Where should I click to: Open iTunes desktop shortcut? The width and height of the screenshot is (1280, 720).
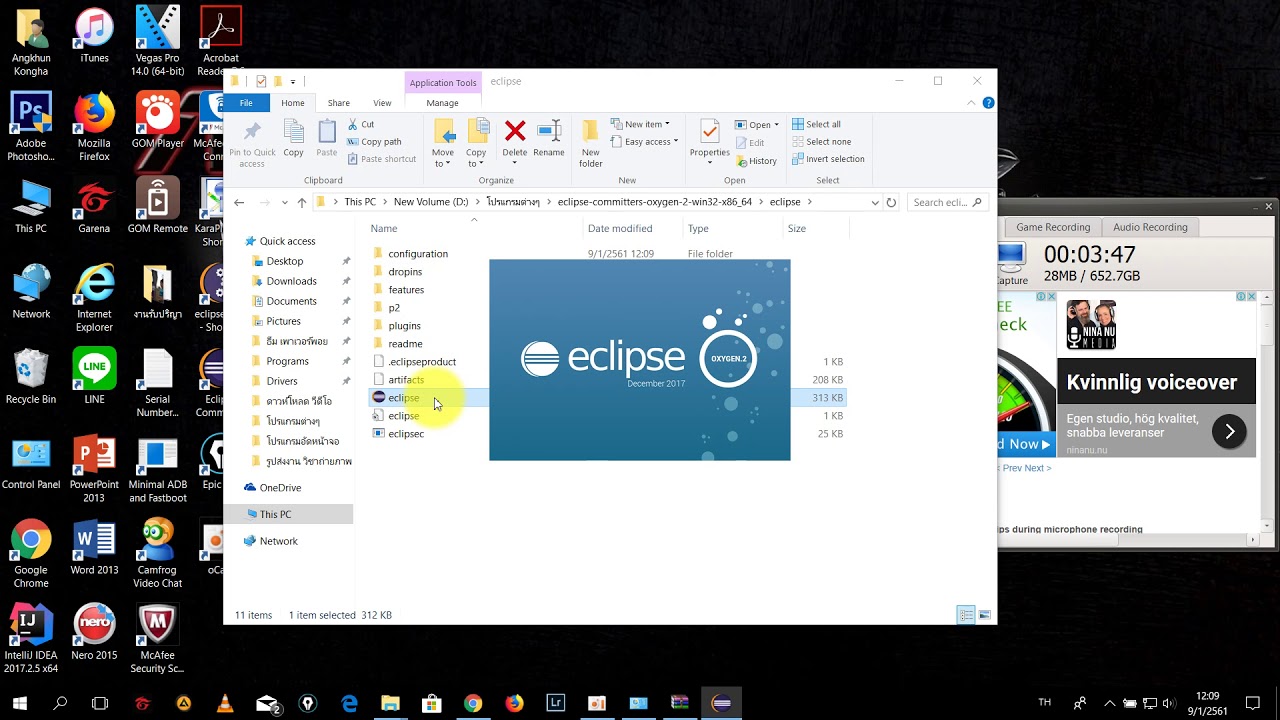pos(94,36)
